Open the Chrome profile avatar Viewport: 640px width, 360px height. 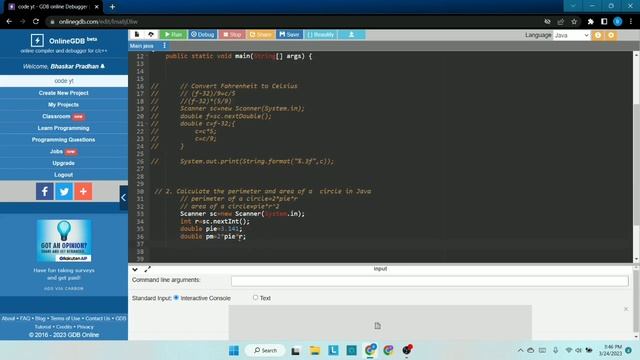pyautogui.click(x=618, y=22)
